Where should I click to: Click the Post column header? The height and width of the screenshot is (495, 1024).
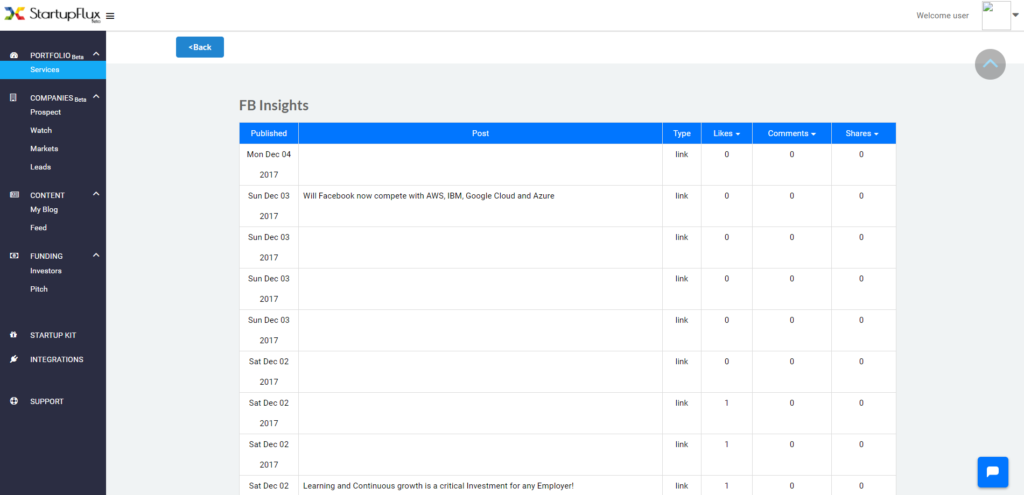coord(481,133)
